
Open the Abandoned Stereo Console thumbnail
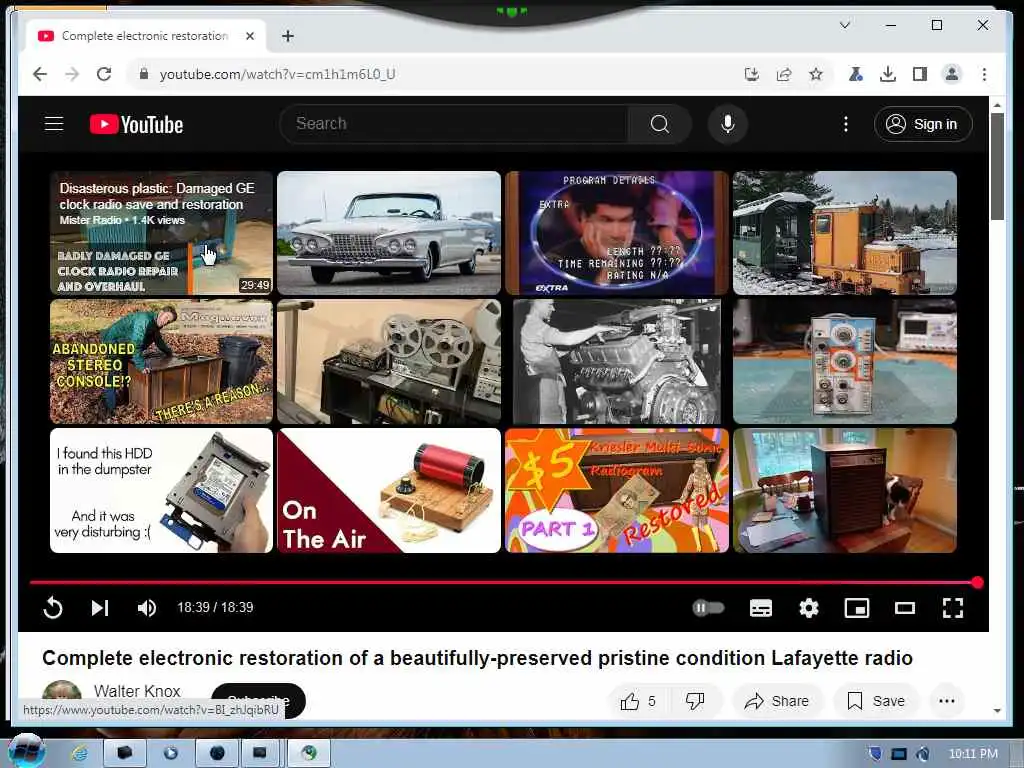(x=161, y=362)
